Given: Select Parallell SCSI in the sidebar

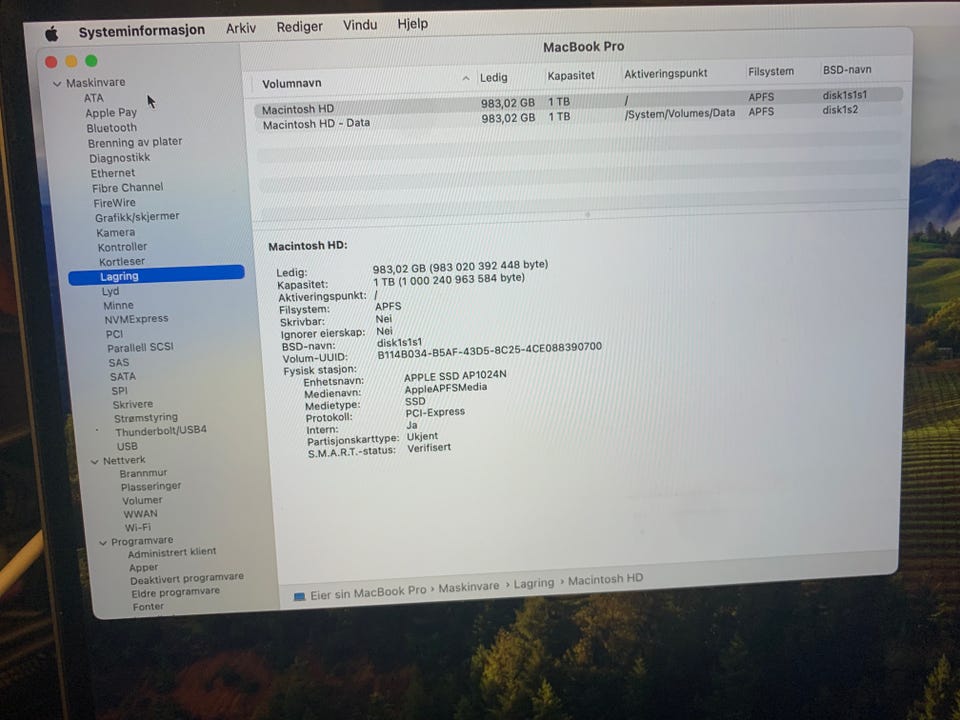Looking at the screenshot, I should click(x=140, y=347).
